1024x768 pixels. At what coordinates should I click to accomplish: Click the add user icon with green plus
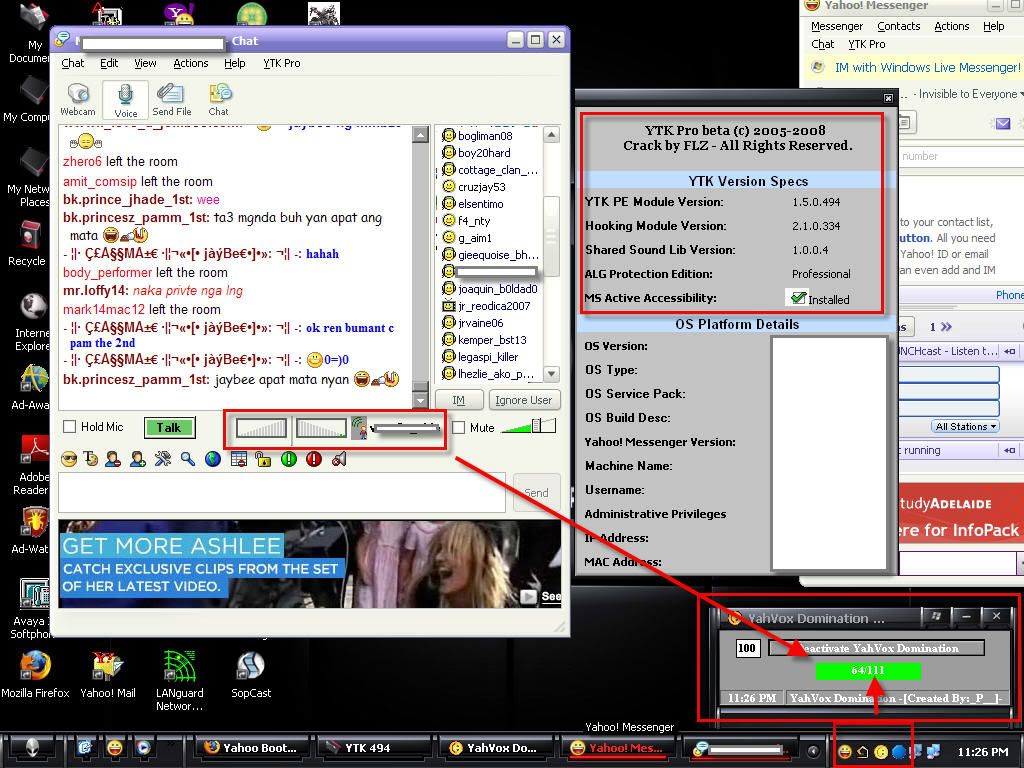[x=138, y=459]
